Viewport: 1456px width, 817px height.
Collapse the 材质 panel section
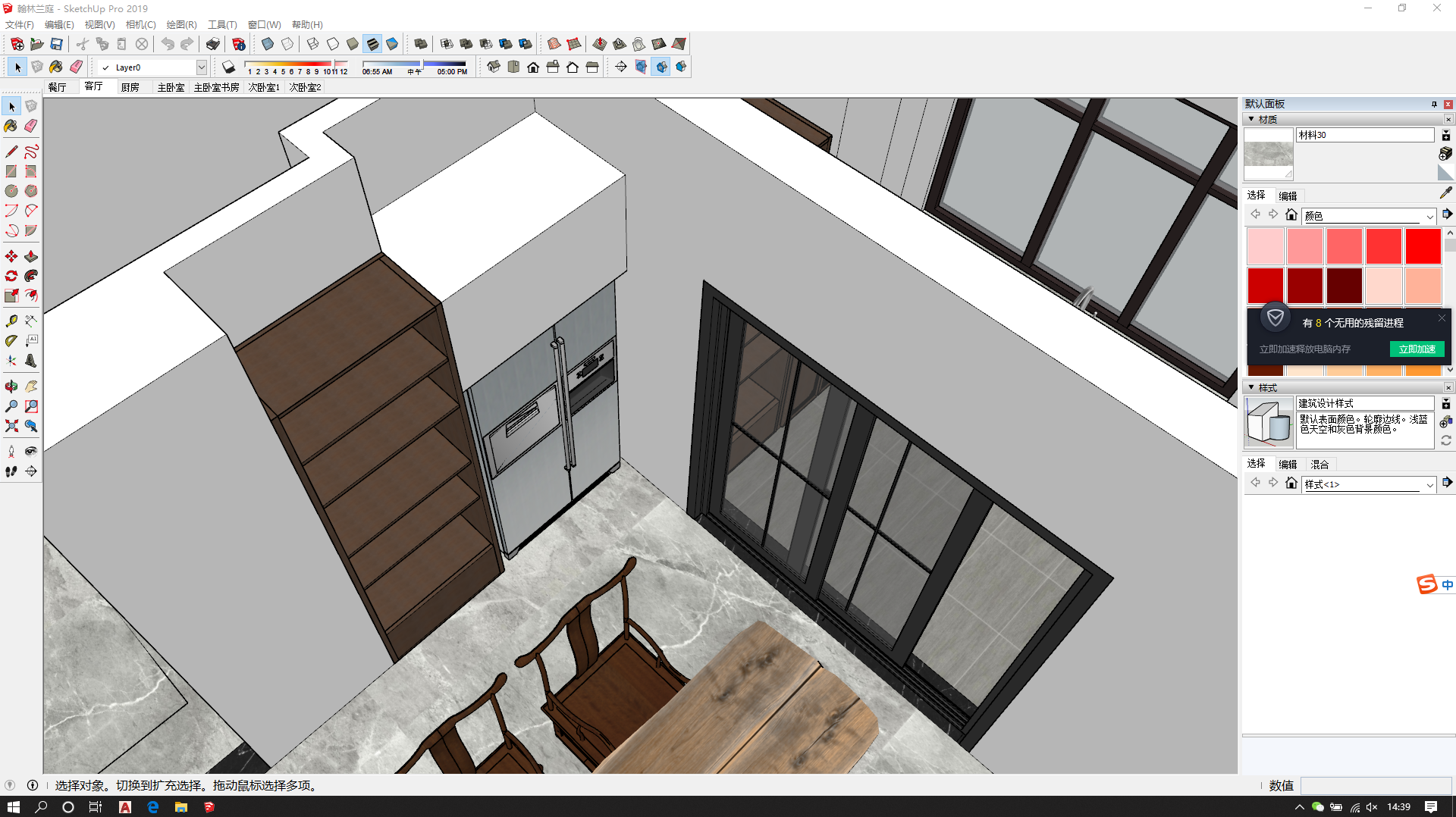click(x=1251, y=119)
